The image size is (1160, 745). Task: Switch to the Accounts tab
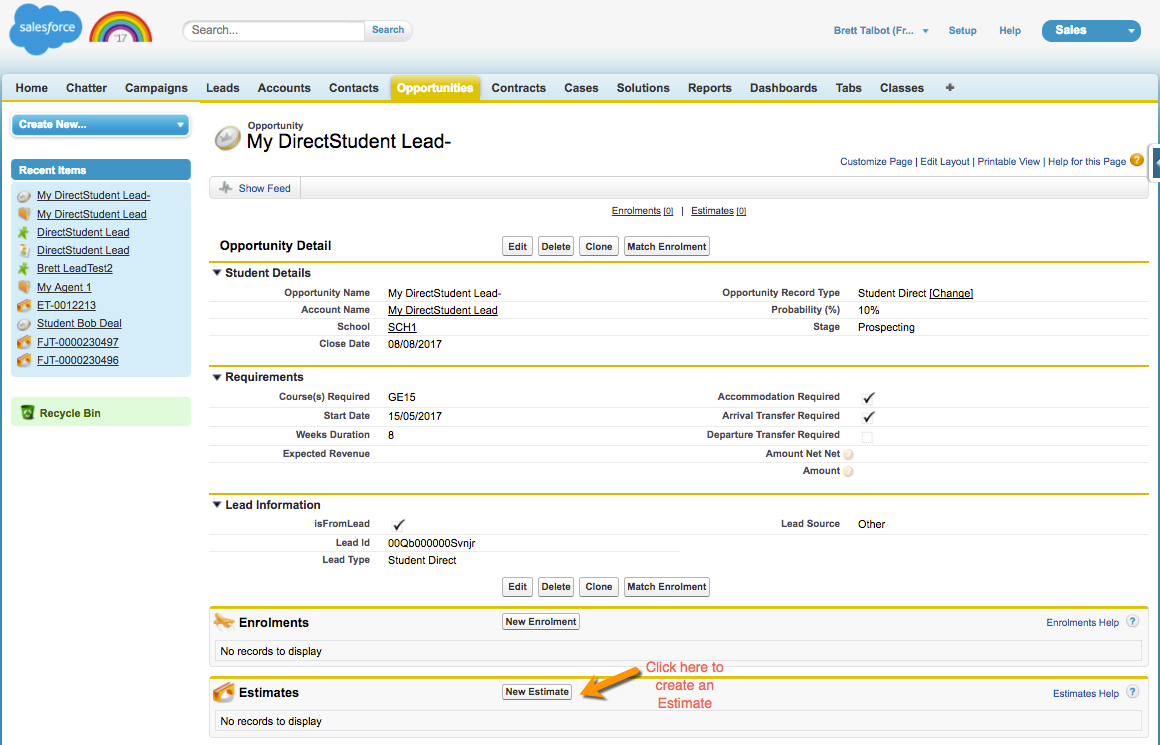click(284, 88)
